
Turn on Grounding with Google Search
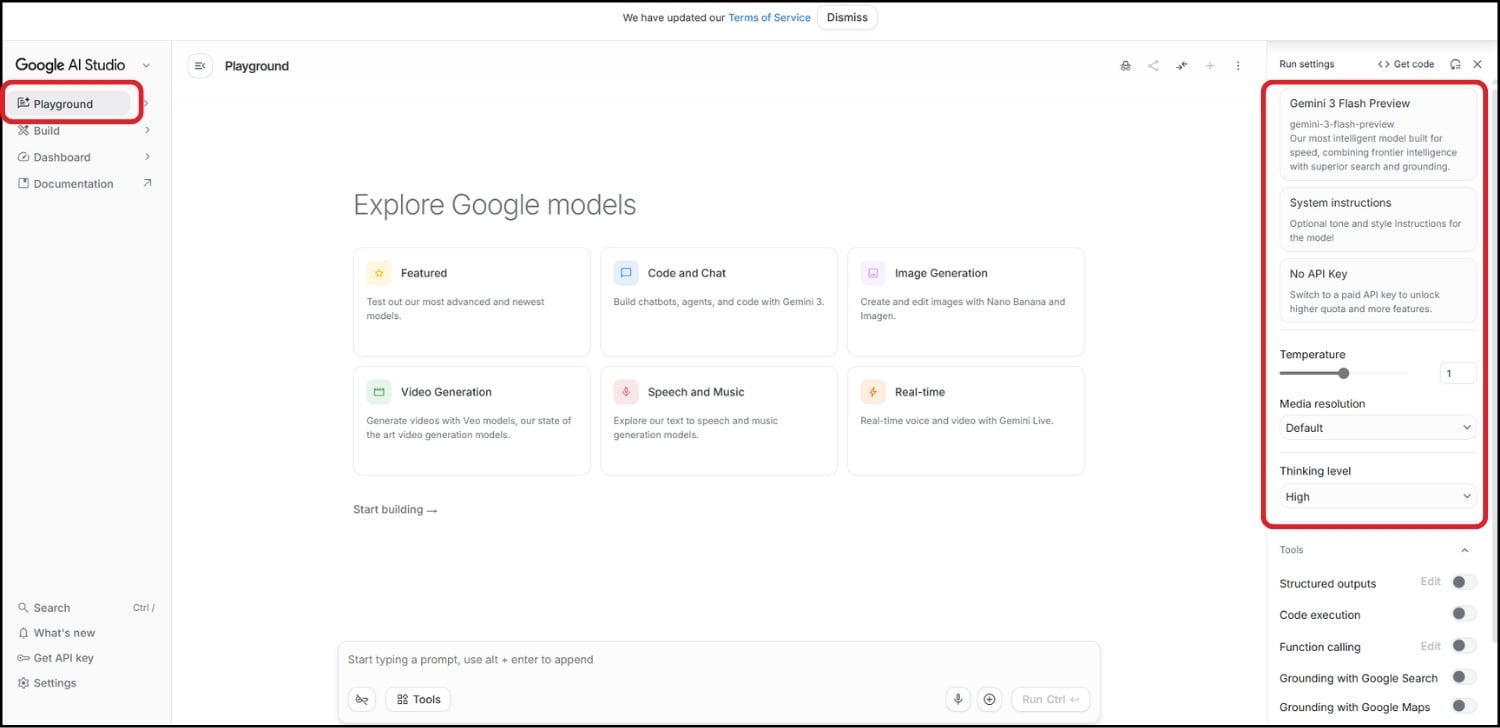pyautogui.click(x=1460, y=677)
